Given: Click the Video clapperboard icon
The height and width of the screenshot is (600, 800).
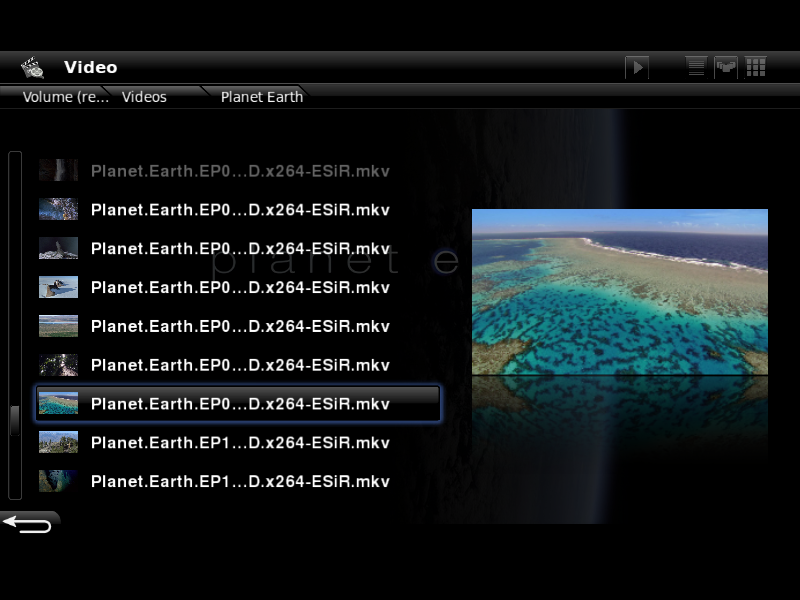Looking at the screenshot, I should [x=32, y=67].
